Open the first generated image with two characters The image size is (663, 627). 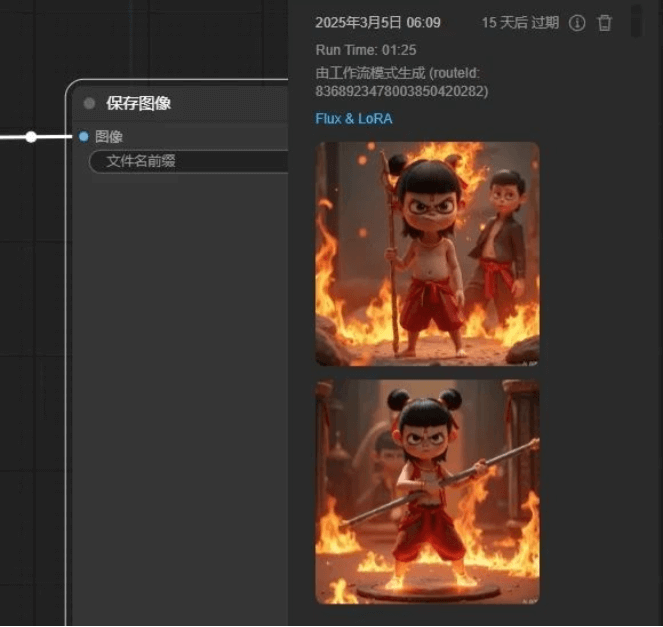tap(427, 254)
